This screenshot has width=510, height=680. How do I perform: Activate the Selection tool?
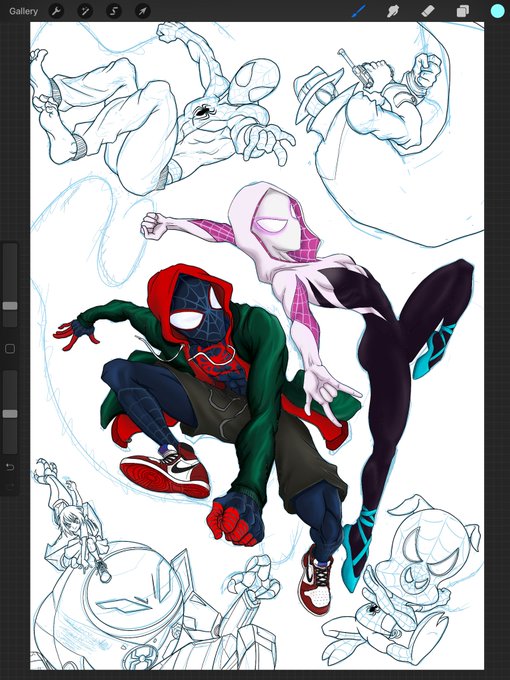[x=114, y=11]
